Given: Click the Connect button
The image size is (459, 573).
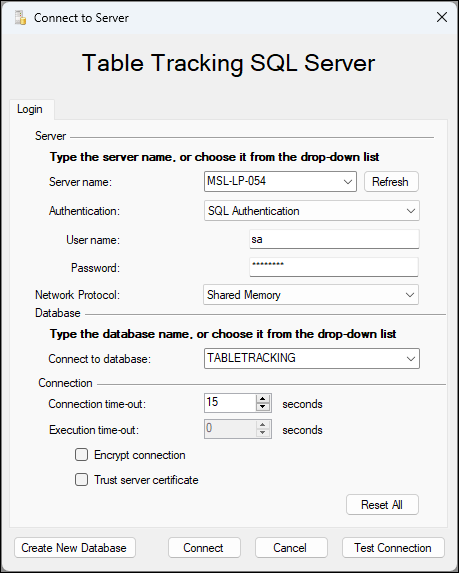Looking at the screenshot, I should 204,548.
